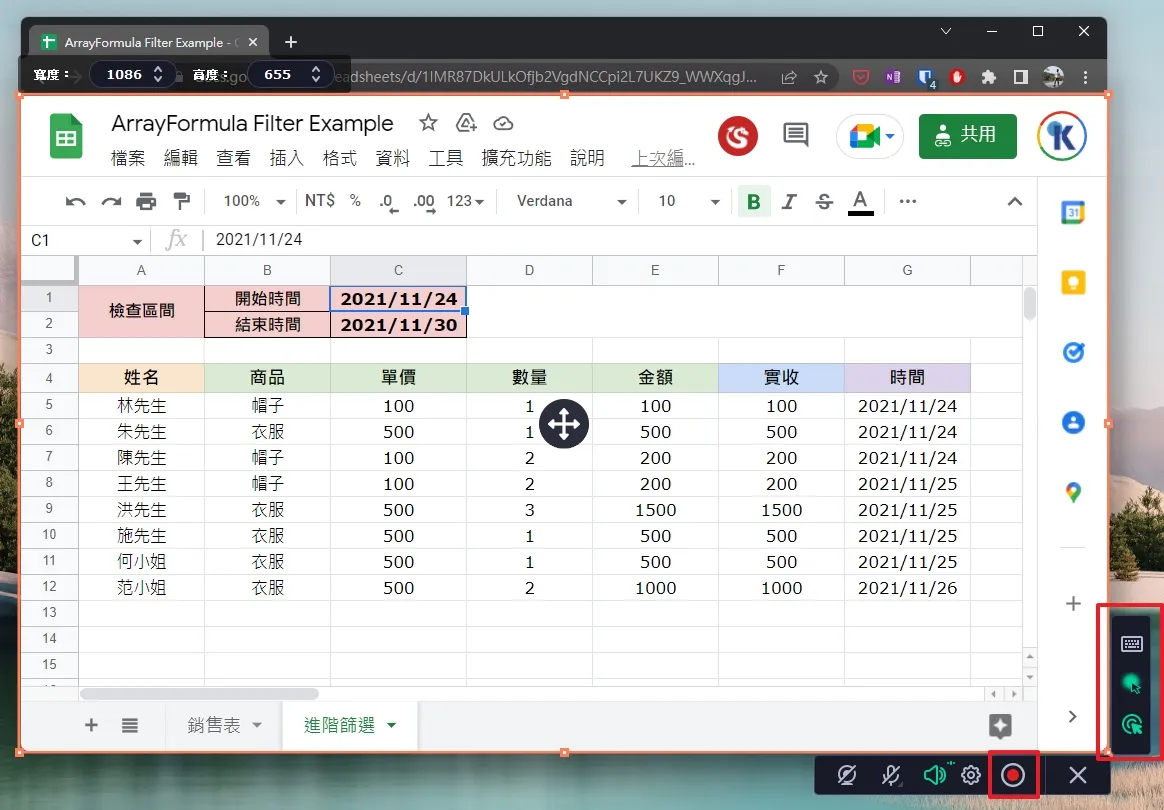Open Google Maps in the side panel
Image resolution: width=1164 pixels, height=810 pixels.
1073,492
